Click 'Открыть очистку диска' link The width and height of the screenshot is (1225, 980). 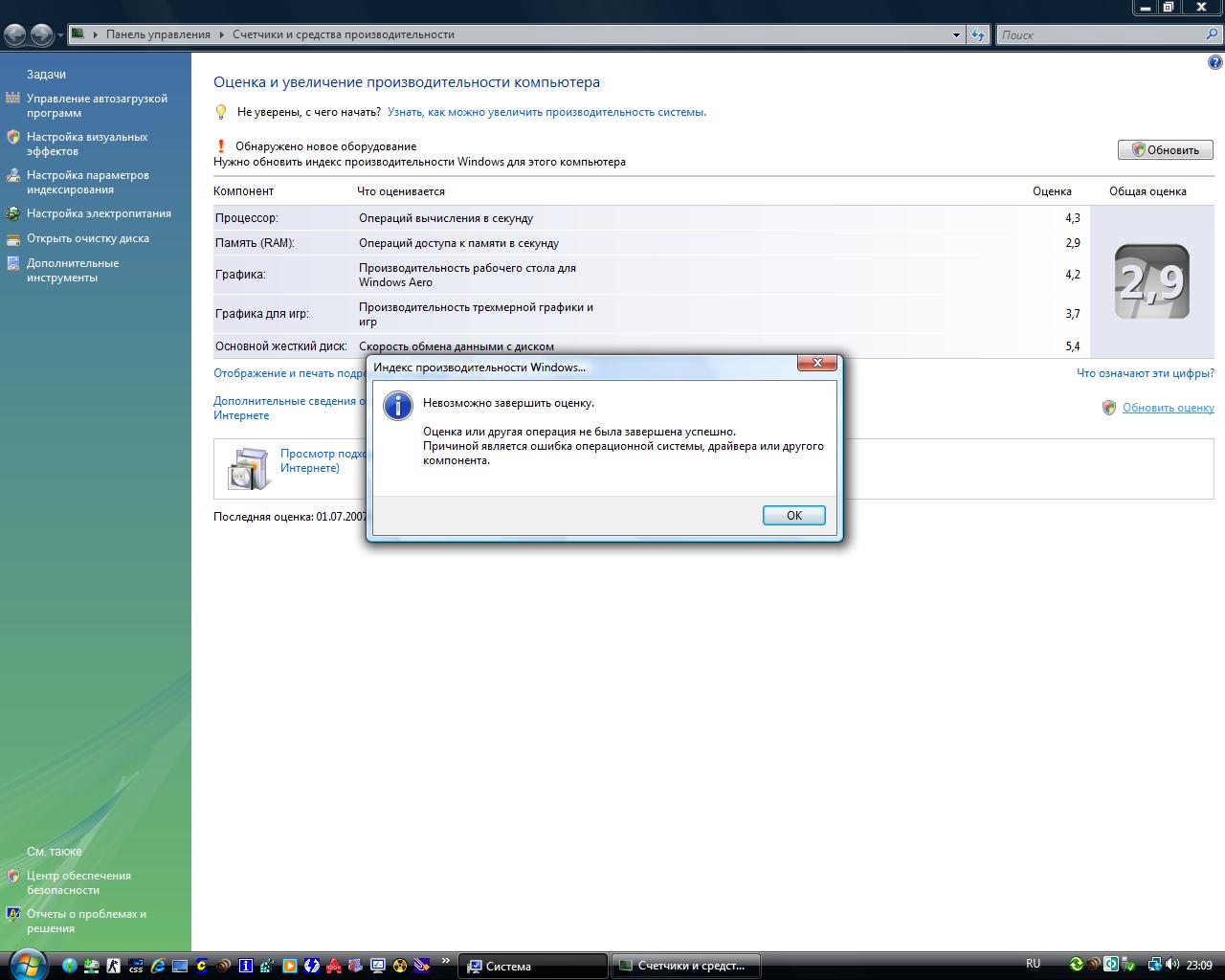click(x=88, y=238)
